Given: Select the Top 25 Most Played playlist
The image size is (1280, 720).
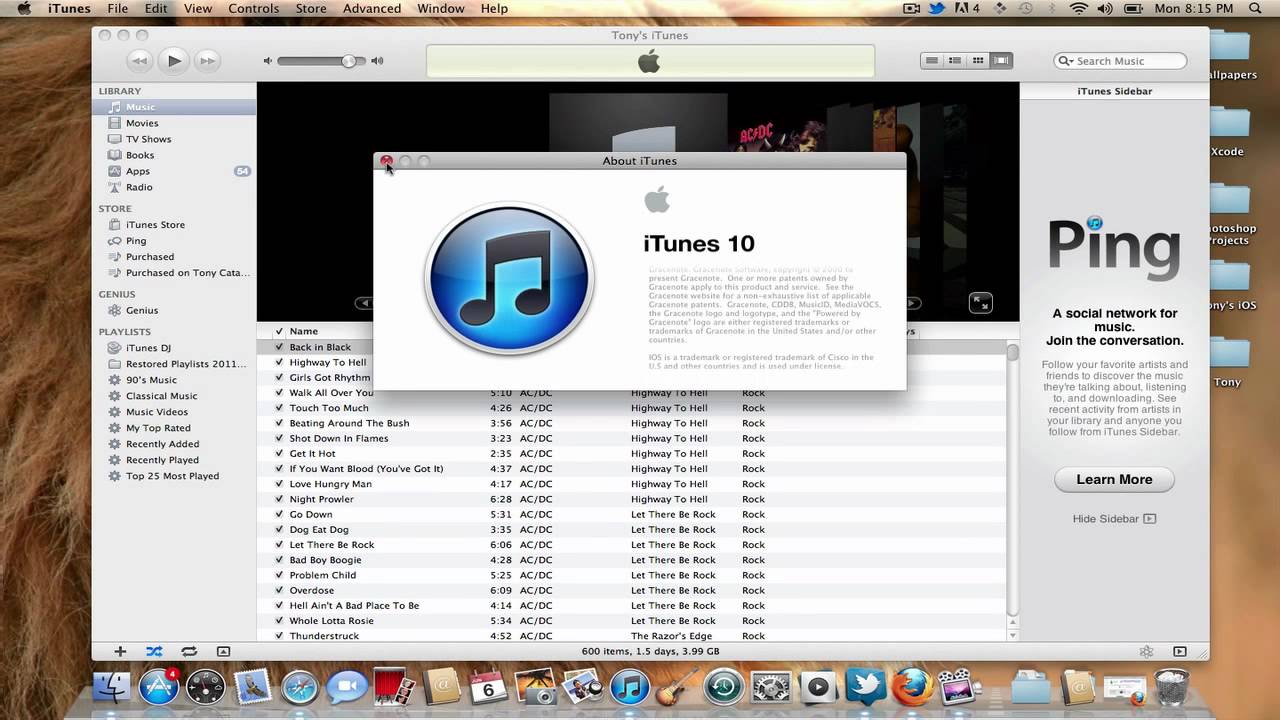Looking at the screenshot, I should pos(174,476).
